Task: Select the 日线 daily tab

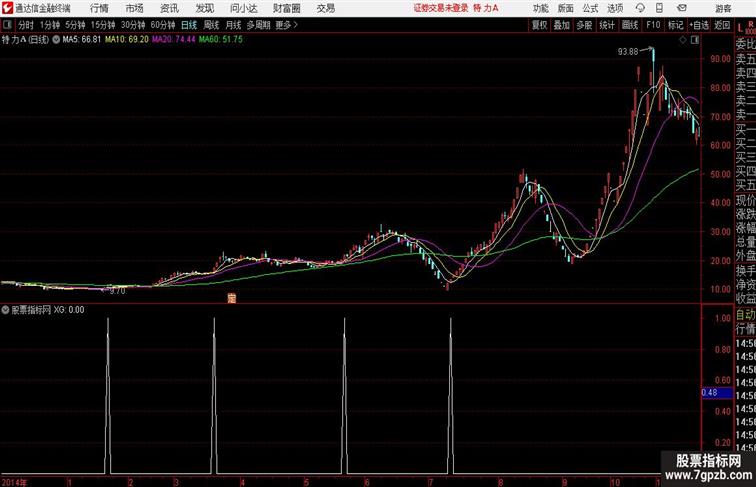Action: click(189, 25)
